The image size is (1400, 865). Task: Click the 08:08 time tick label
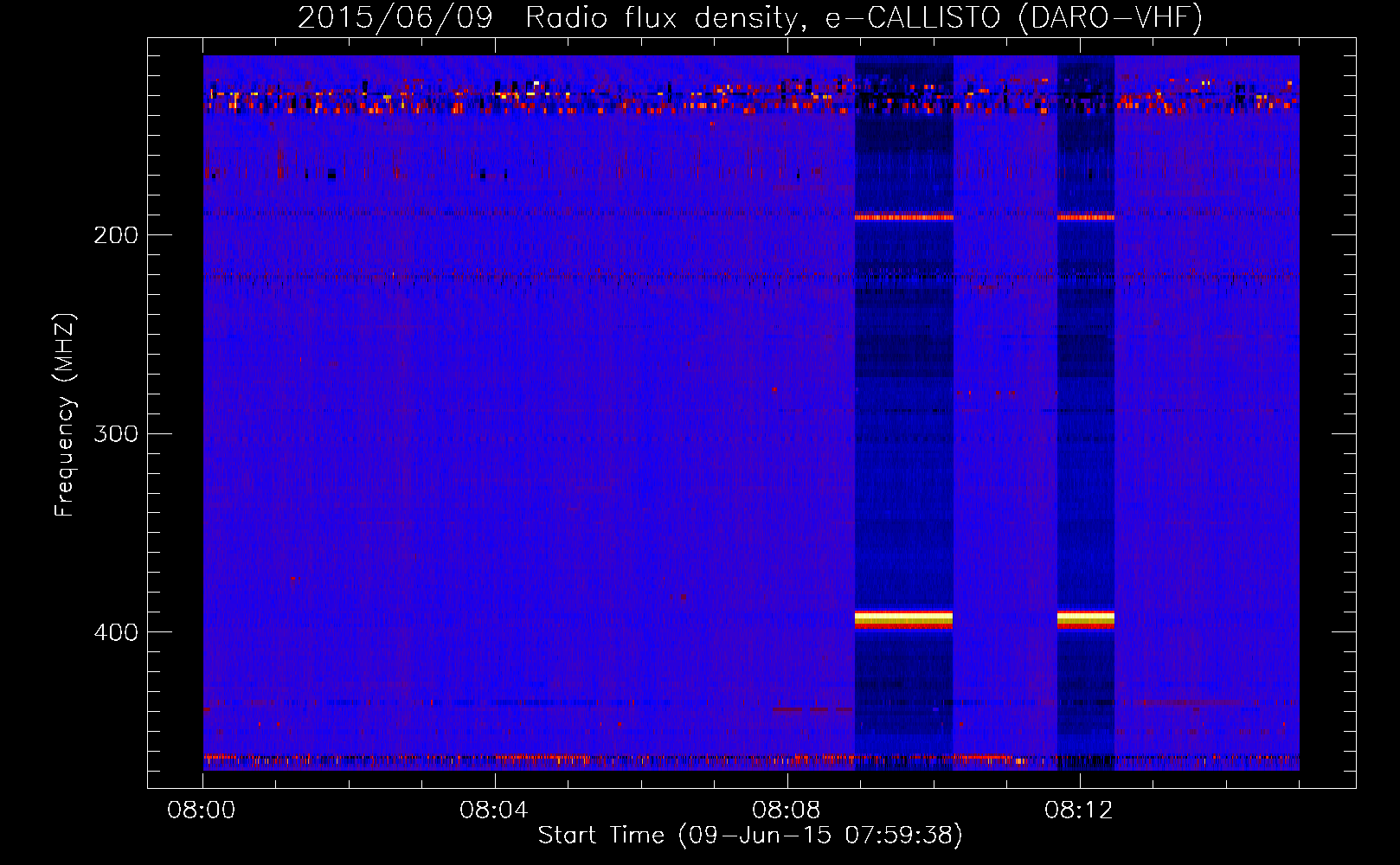tap(787, 811)
